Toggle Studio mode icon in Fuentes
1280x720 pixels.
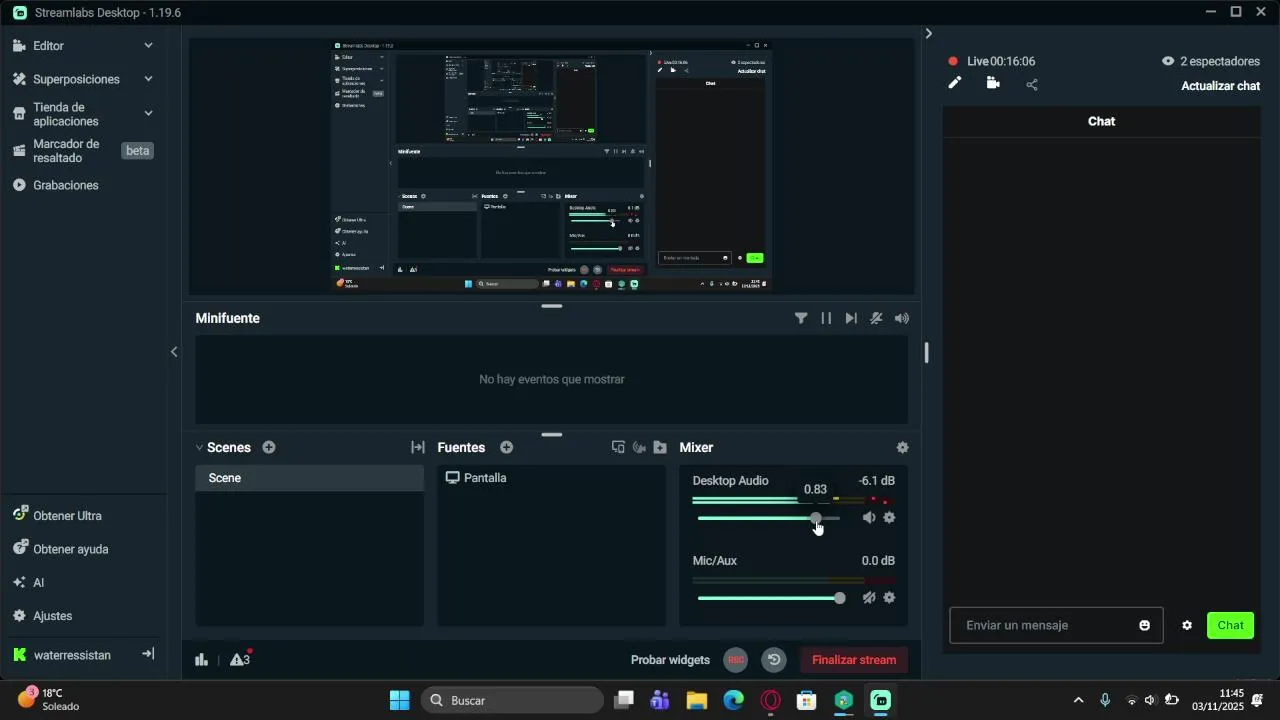(618, 447)
